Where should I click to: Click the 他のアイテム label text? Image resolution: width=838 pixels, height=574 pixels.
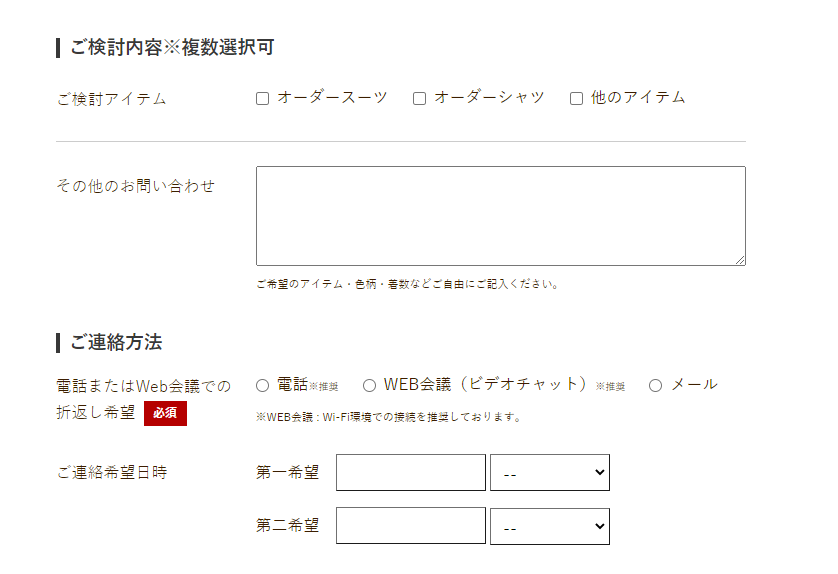pyautogui.click(x=638, y=98)
